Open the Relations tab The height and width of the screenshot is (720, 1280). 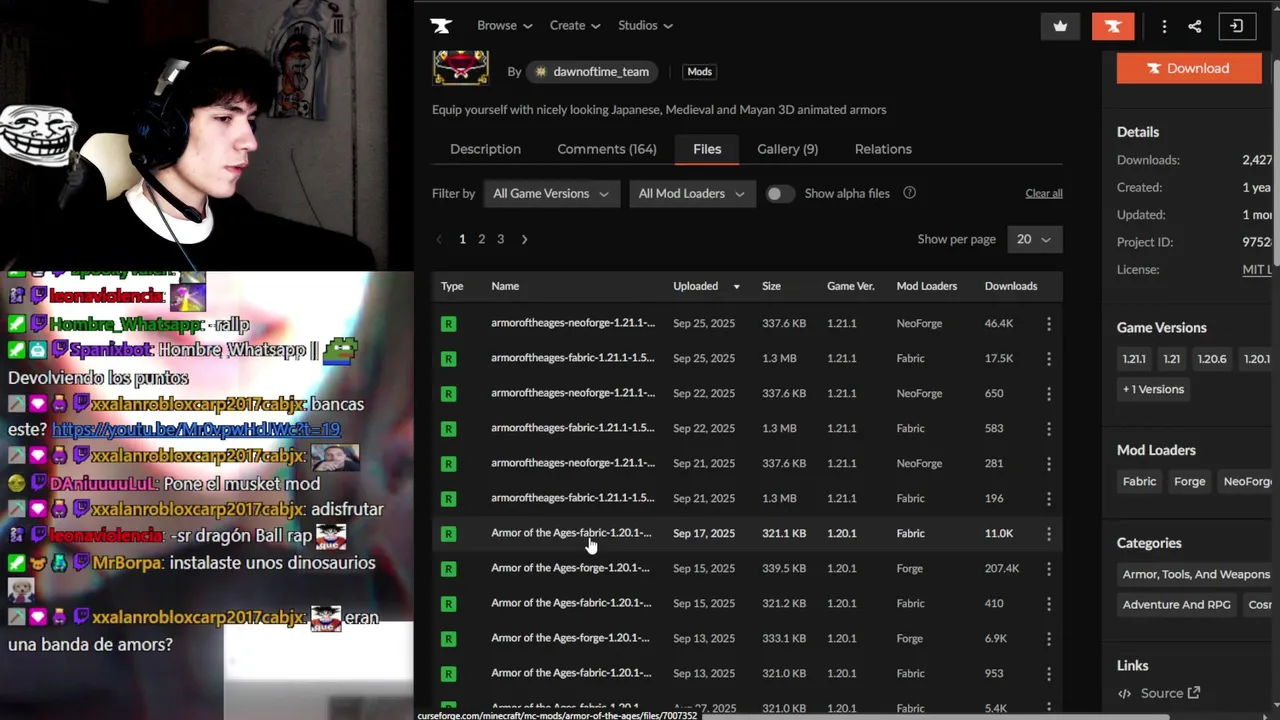pos(883,149)
